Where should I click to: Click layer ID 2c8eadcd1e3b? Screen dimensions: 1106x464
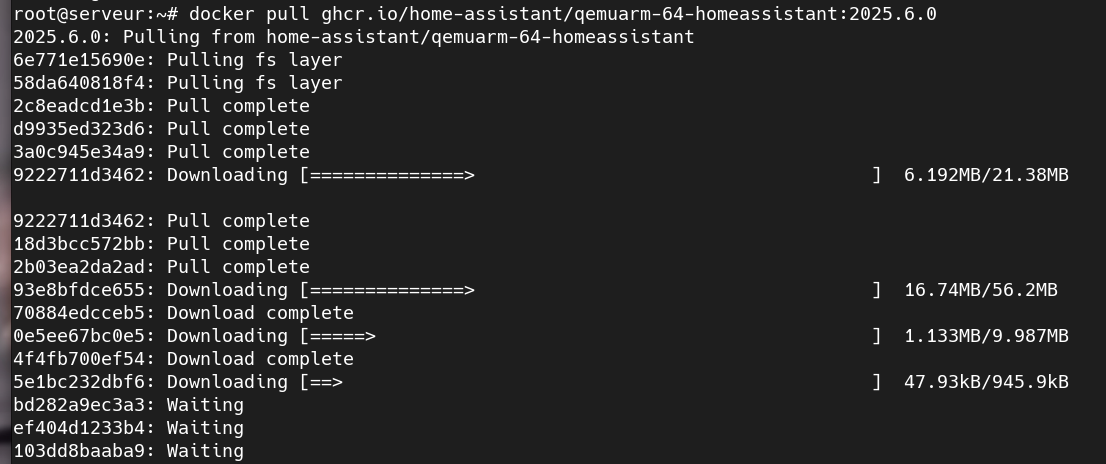[x=84, y=106]
